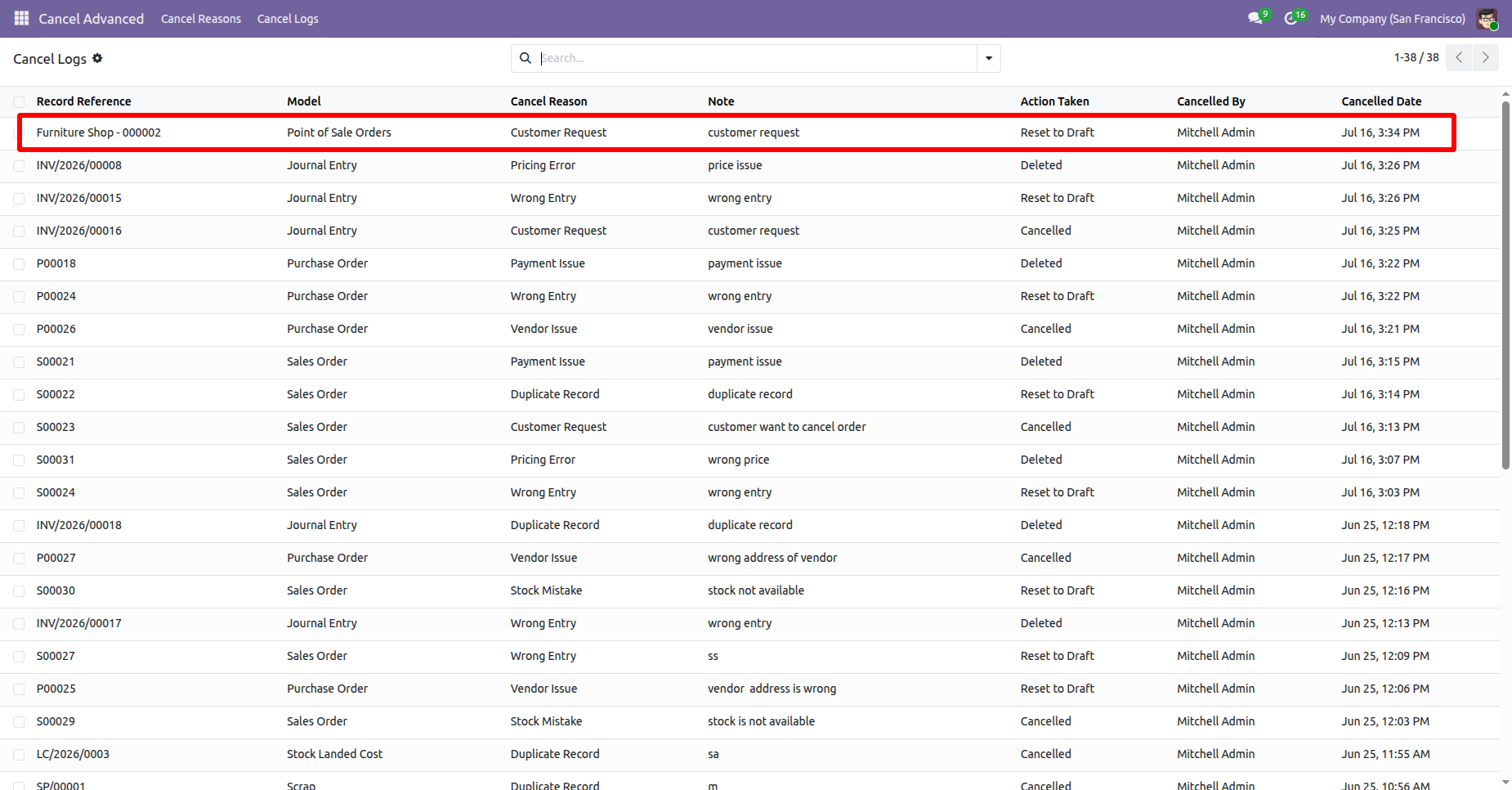Toggle the select-all header checkbox
The height and width of the screenshot is (790, 1512).
click(19, 101)
